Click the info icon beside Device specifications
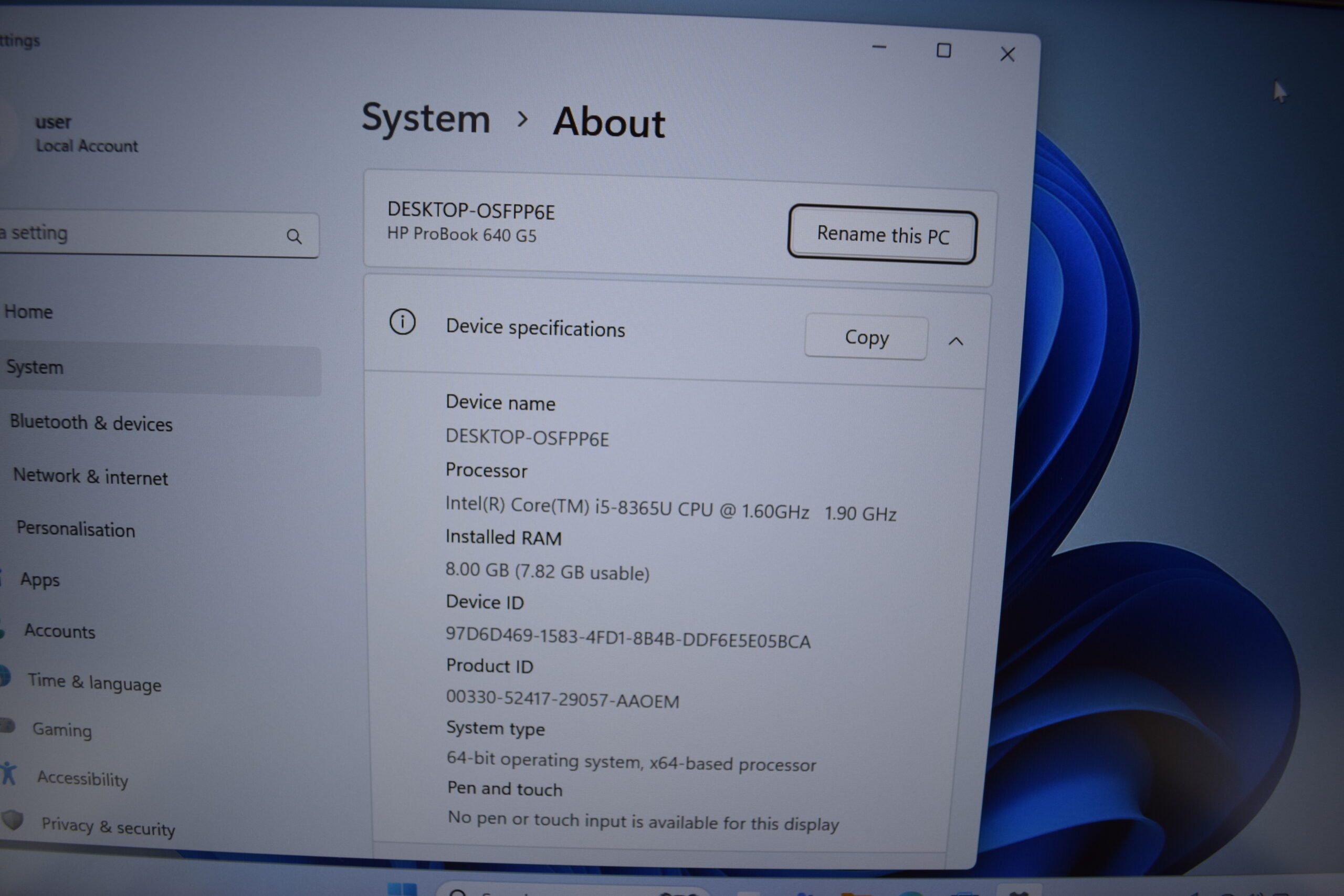 402,322
